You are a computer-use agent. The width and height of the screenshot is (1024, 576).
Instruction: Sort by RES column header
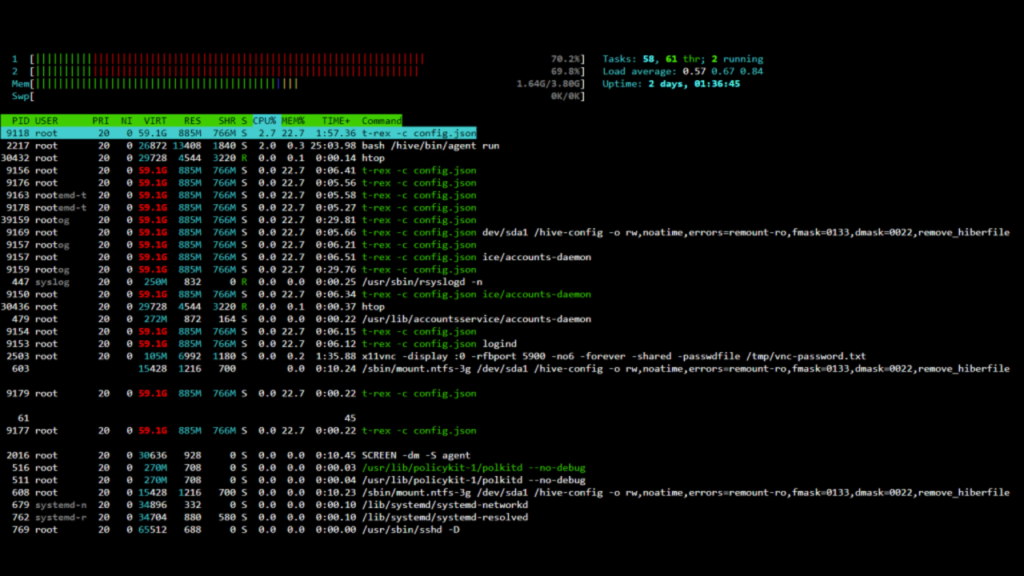192,121
